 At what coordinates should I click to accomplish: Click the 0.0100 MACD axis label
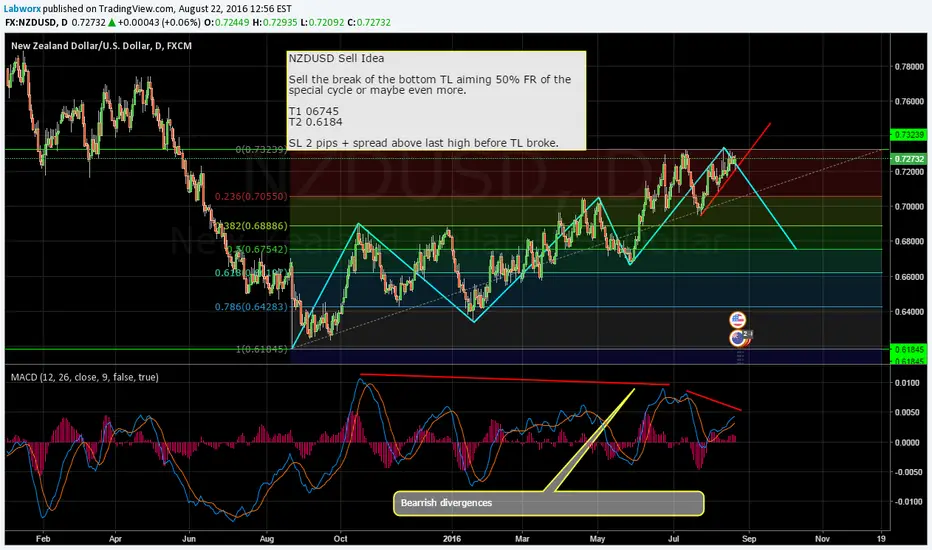[x=909, y=383]
